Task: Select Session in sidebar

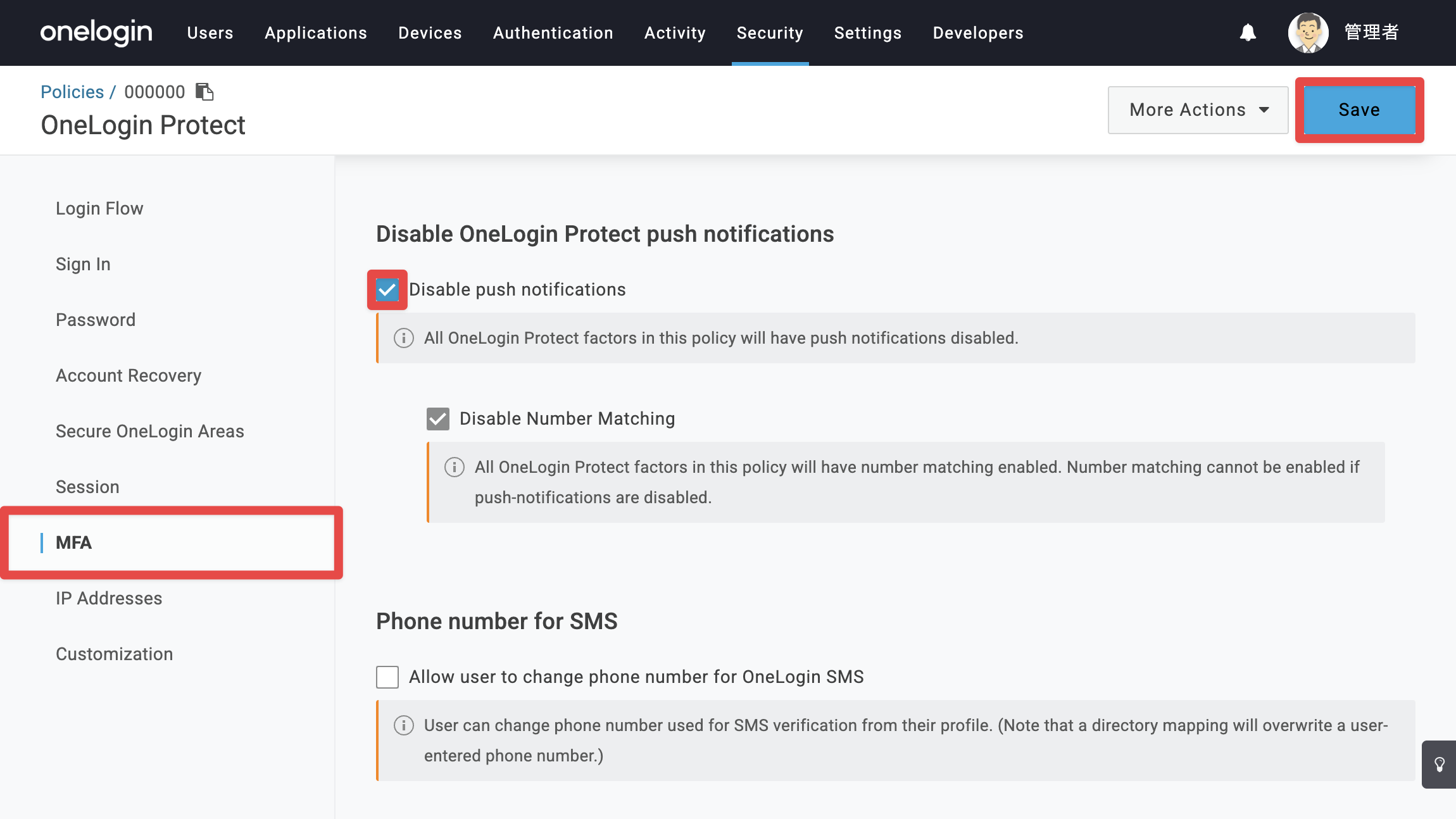Action: pos(87,487)
